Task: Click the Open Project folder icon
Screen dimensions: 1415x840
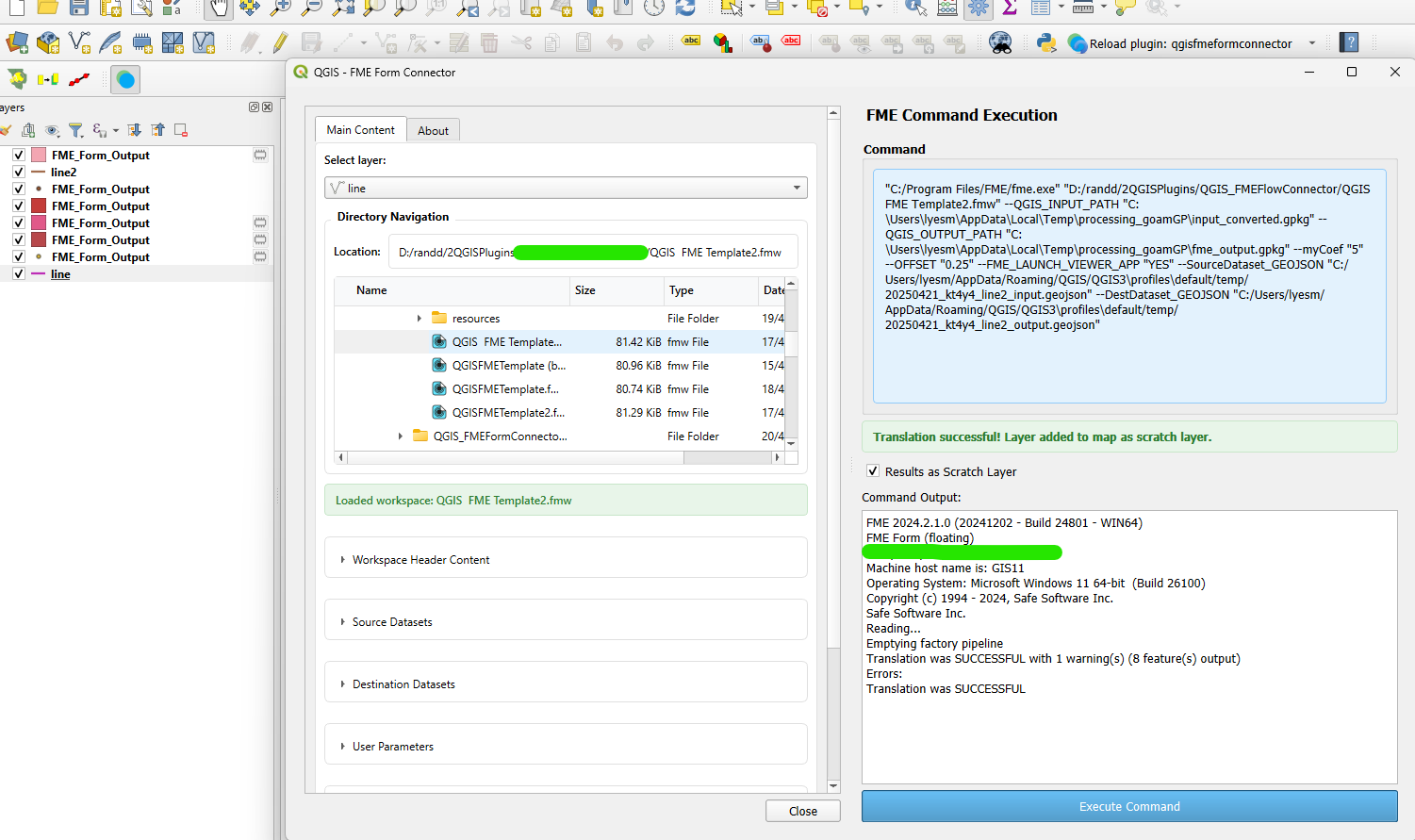Action: pos(48,8)
